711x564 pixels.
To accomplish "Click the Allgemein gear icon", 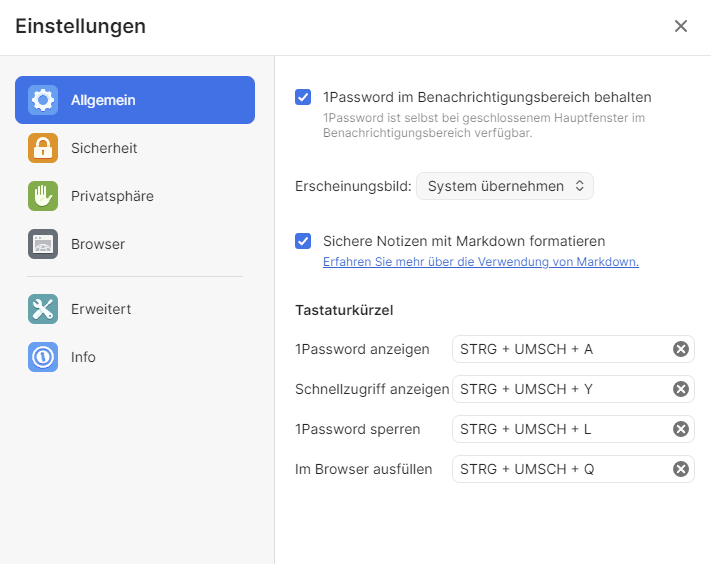I will tap(43, 100).
